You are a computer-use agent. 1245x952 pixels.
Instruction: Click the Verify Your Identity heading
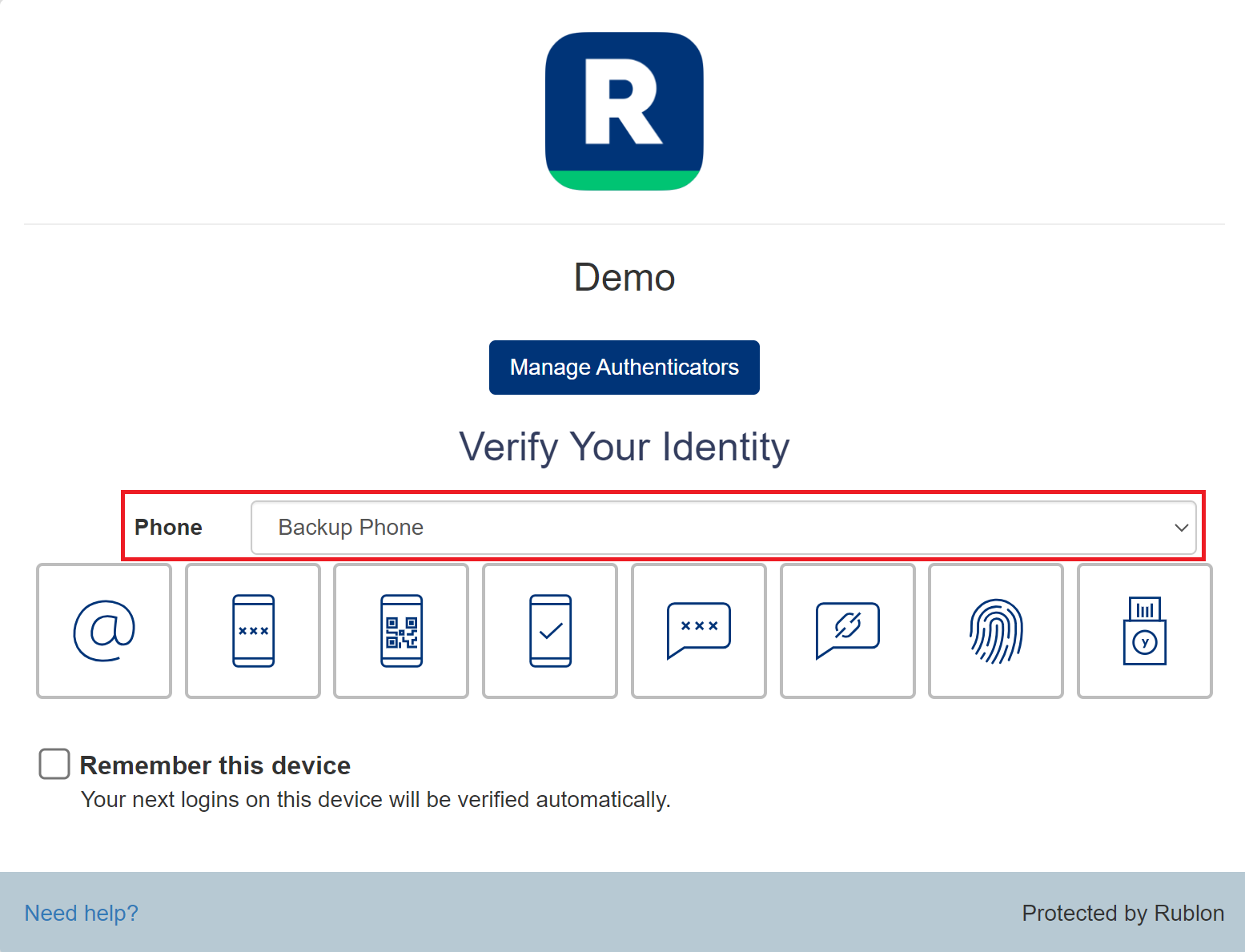[625, 447]
